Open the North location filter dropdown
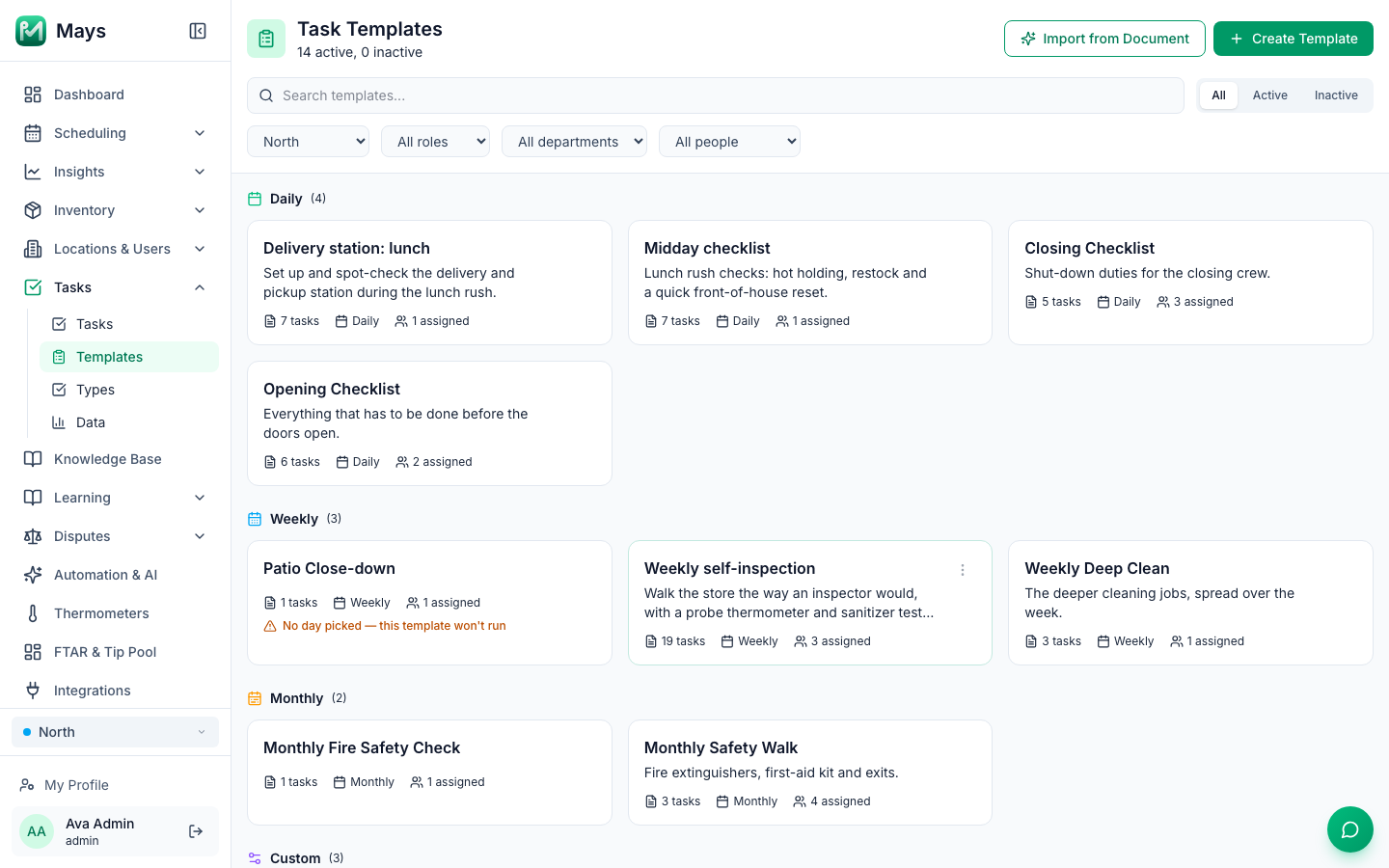Image resolution: width=1389 pixels, height=868 pixels. click(309, 142)
